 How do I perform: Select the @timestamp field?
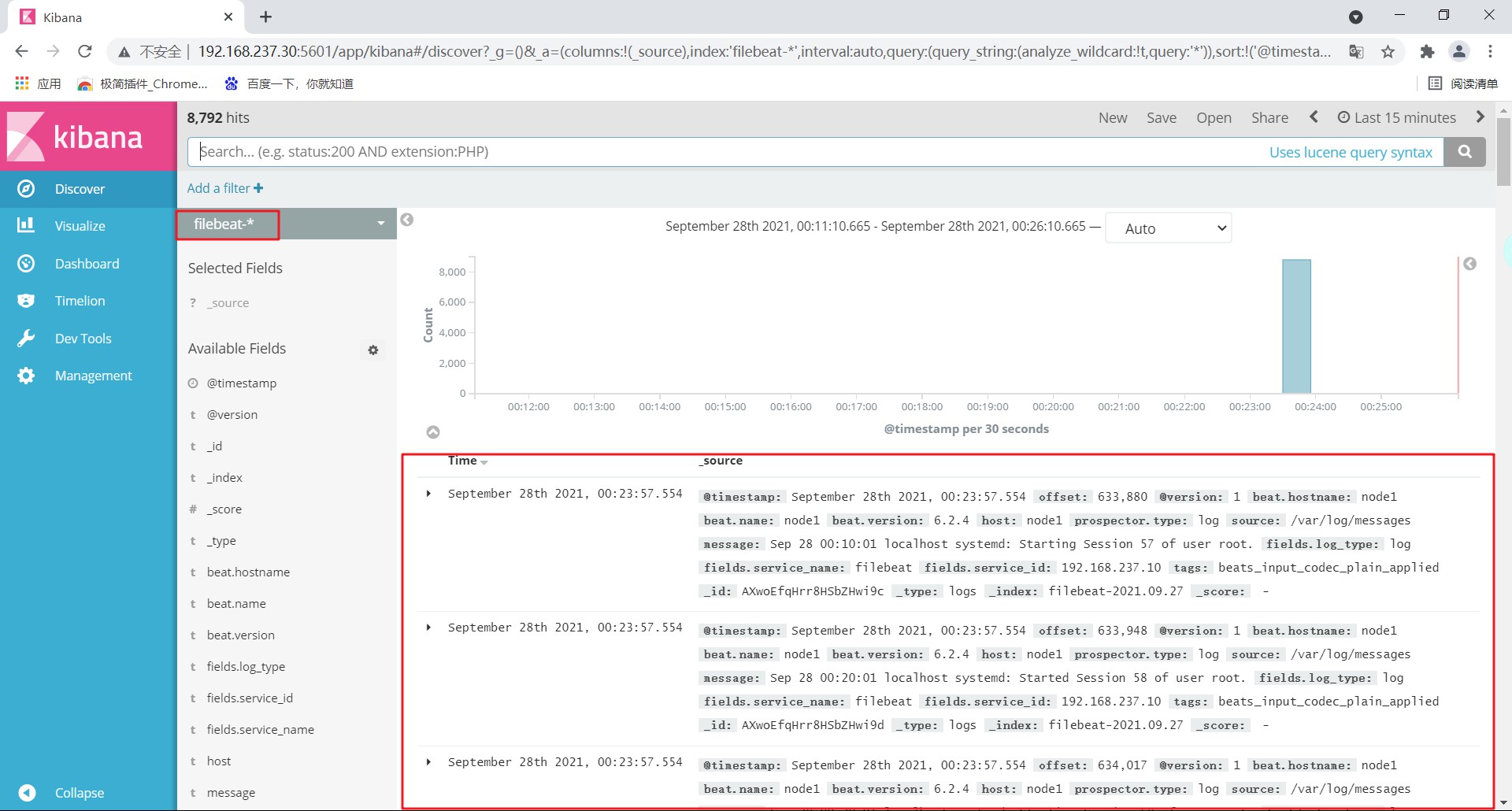242,383
